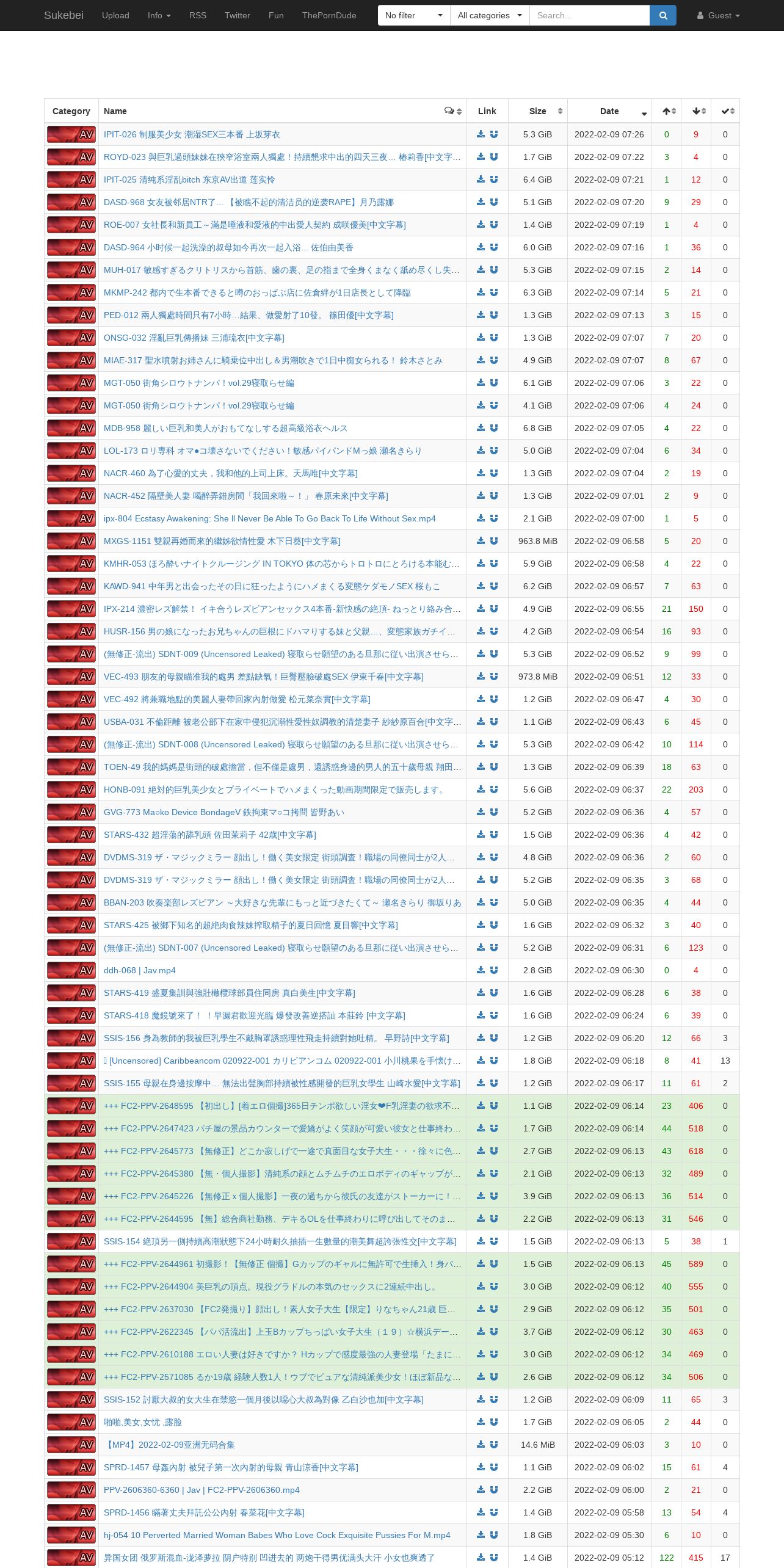The image size is (784, 1568).
Task: Select the '973.8 MiB' size cell
Action: coord(538,677)
